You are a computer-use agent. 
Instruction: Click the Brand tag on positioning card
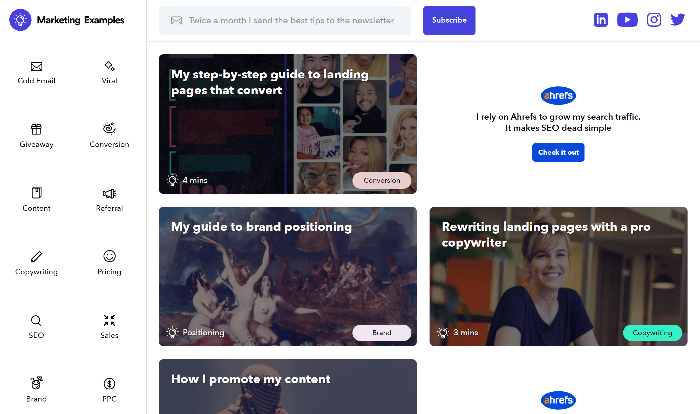point(382,333)
